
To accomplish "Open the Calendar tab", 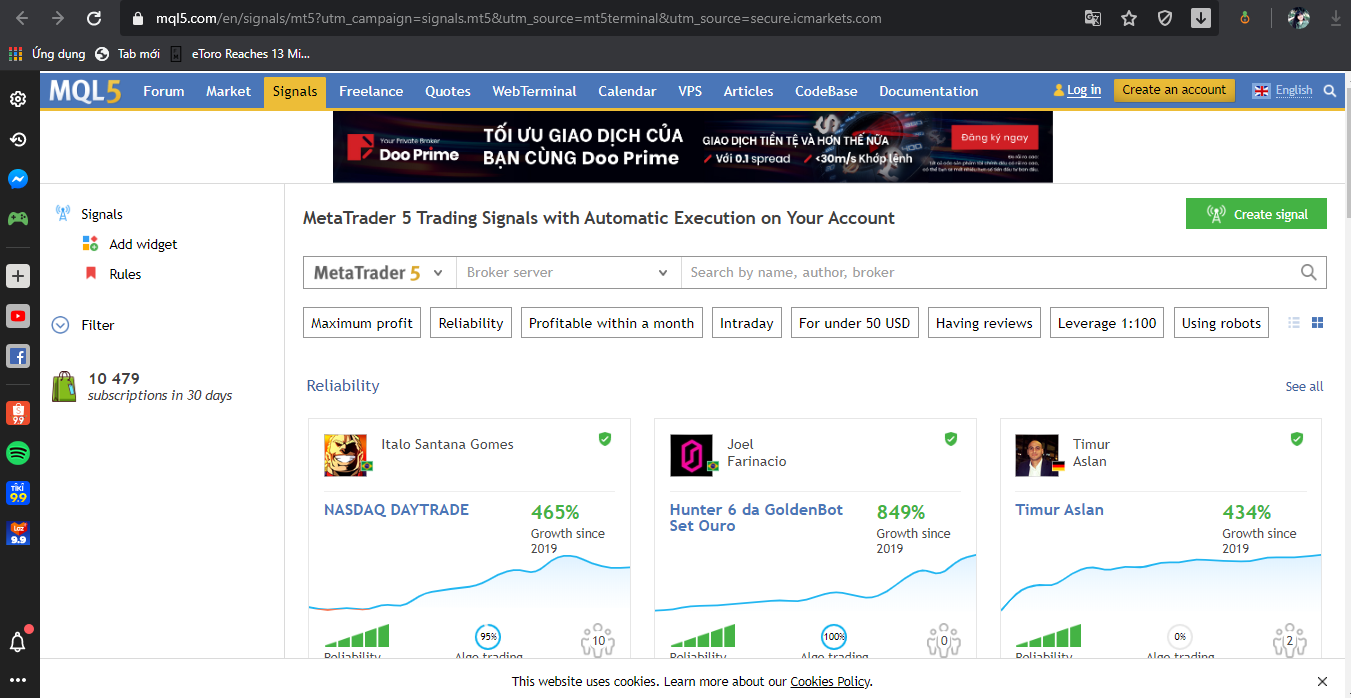I will pos(627,91).
